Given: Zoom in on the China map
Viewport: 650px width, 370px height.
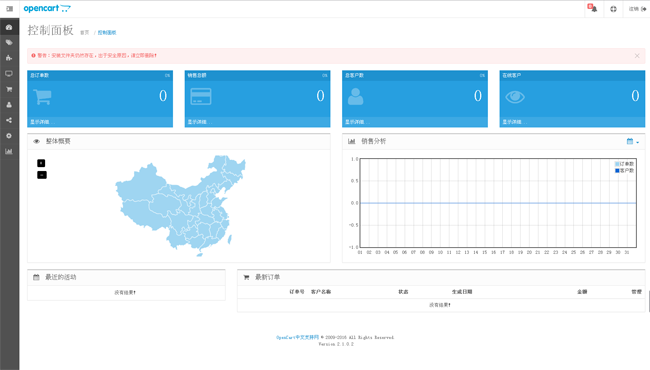Looking at the screenshot, I should (41, 163).
